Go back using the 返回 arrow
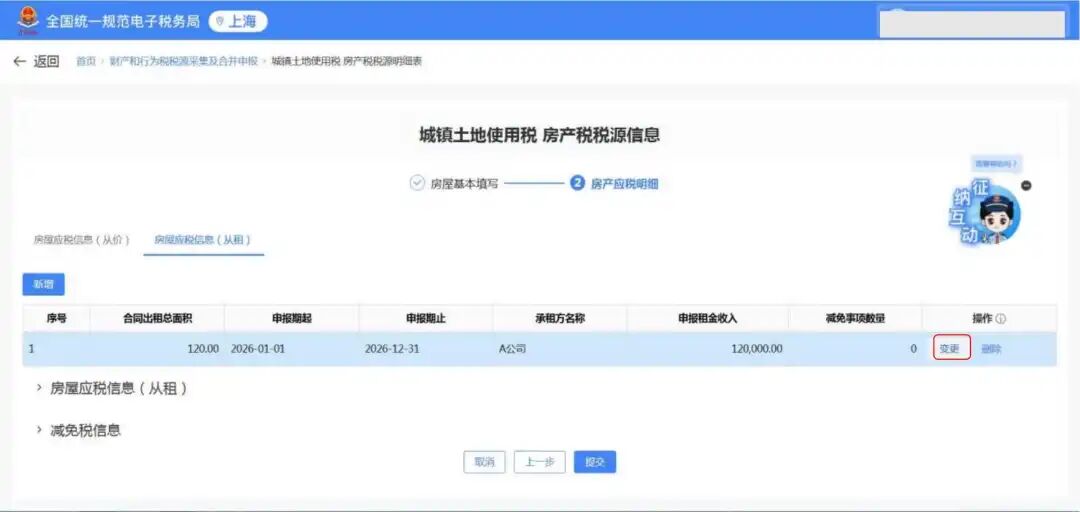Viewport: 1080px width, 512px height. coord(37,61)
